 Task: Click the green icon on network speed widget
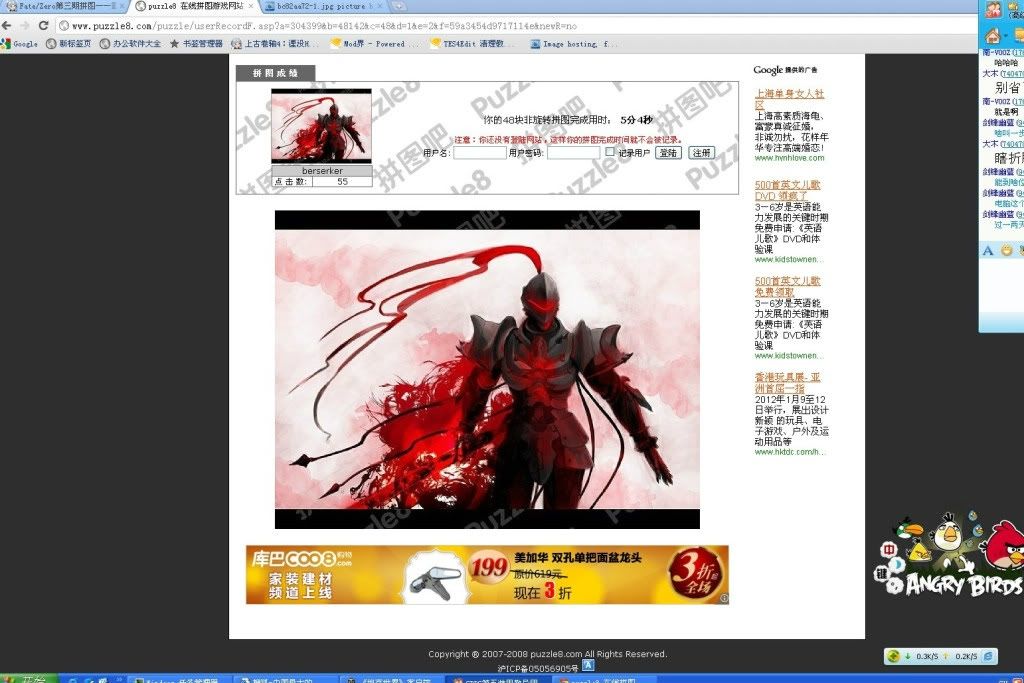tap(893, 656)
